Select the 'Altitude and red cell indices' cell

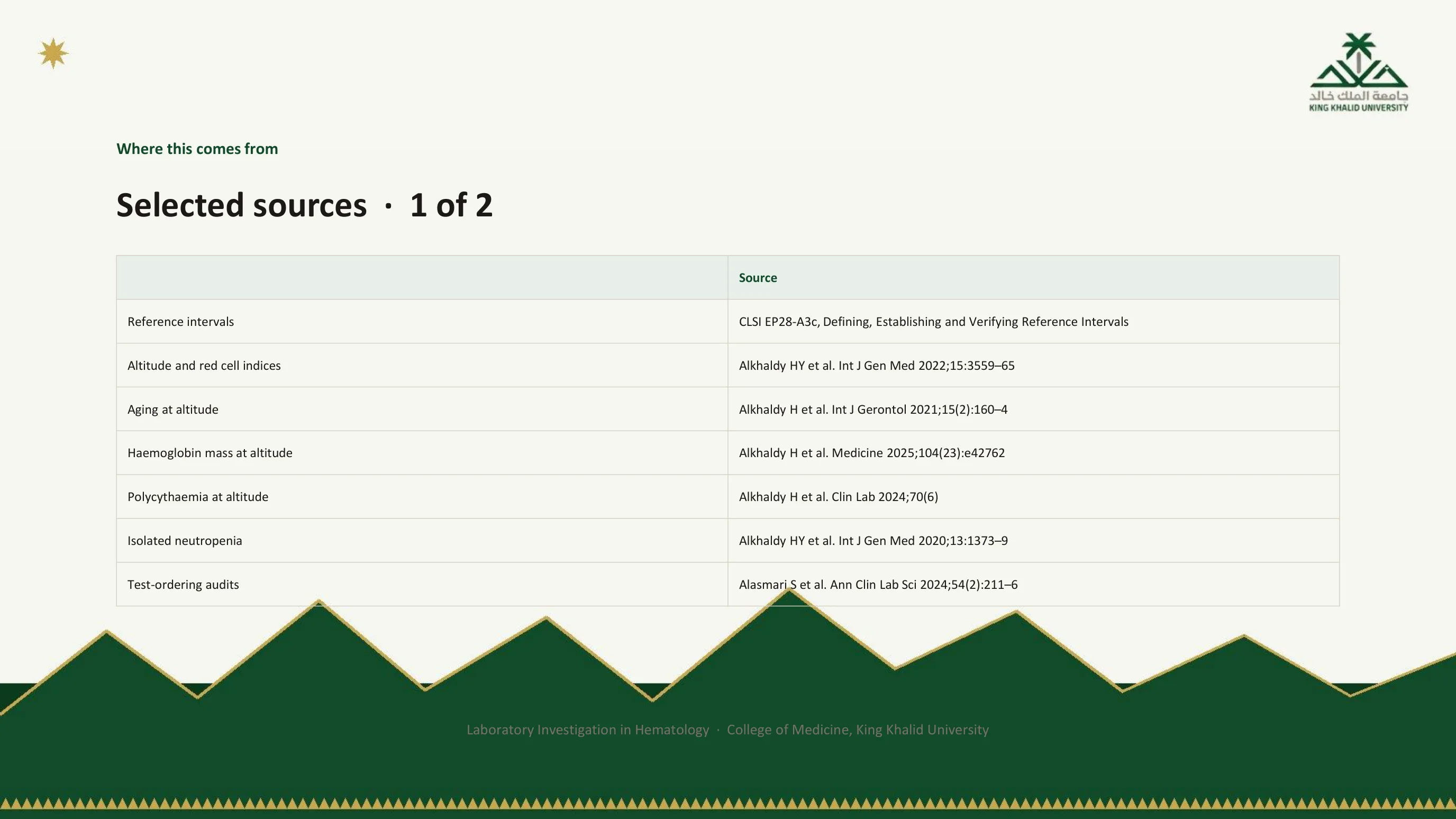(422, 365)
